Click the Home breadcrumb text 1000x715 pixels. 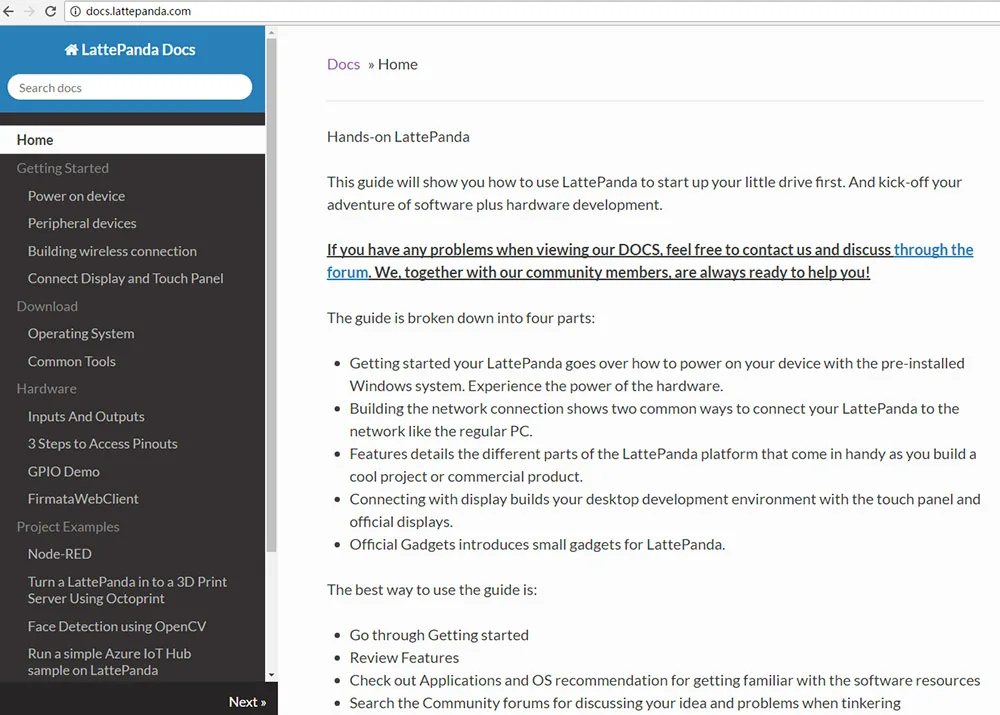398,64
